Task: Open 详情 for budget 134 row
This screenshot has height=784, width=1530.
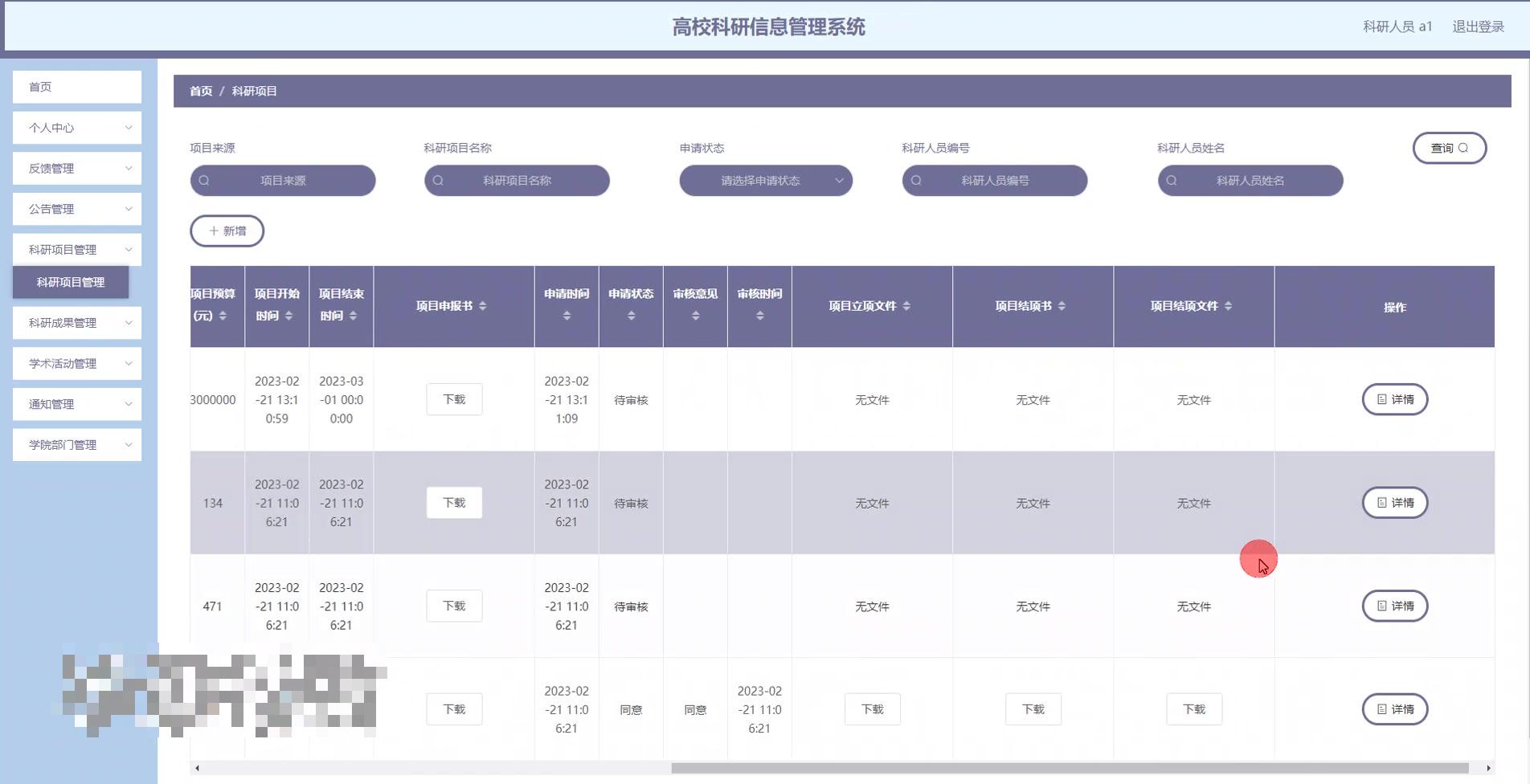Action: [1395, 503]
